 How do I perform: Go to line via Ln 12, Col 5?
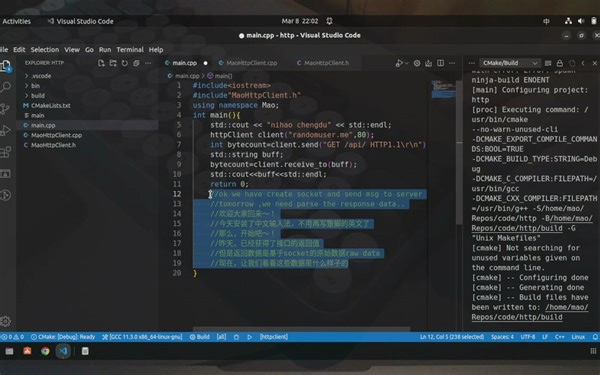click(452, 337)
